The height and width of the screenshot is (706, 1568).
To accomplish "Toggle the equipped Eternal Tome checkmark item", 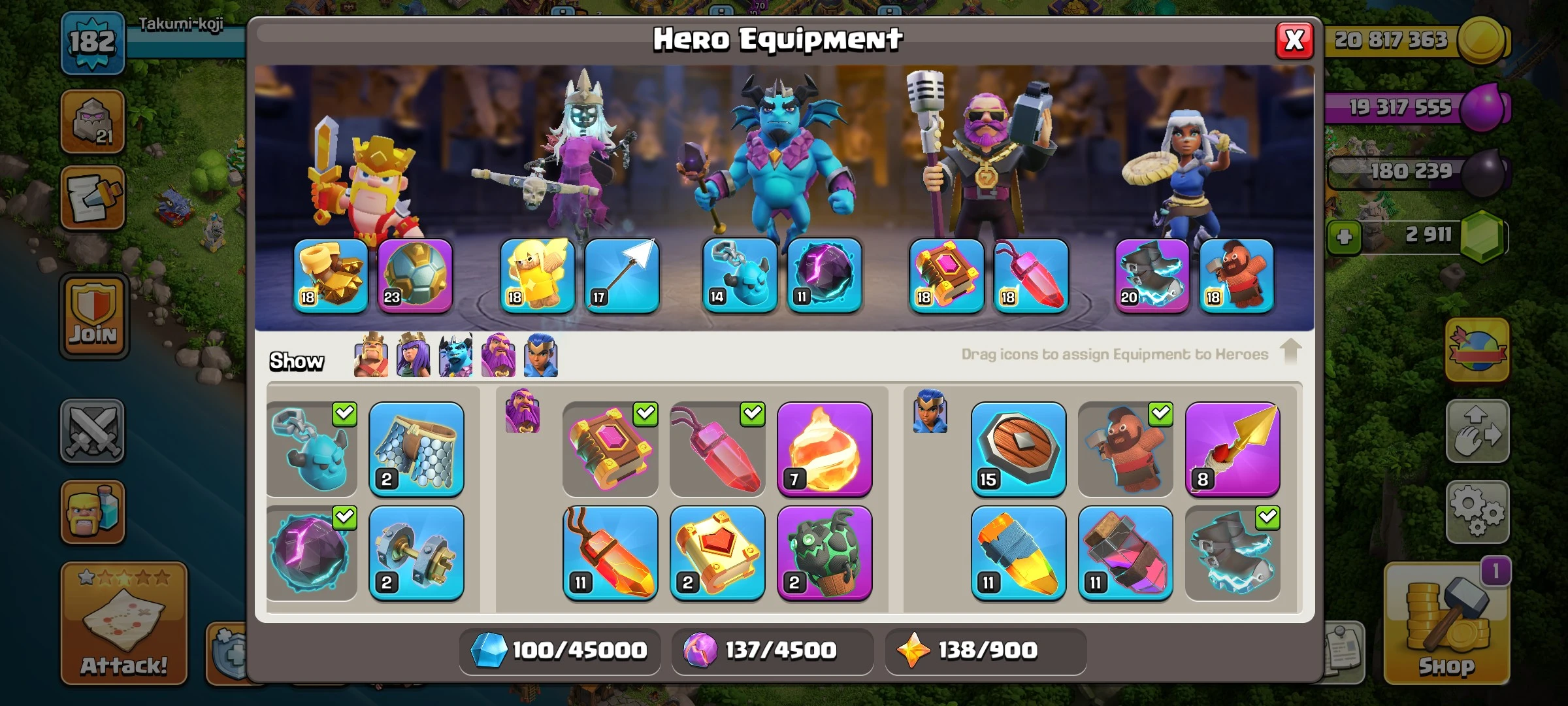I will [610, 449].
